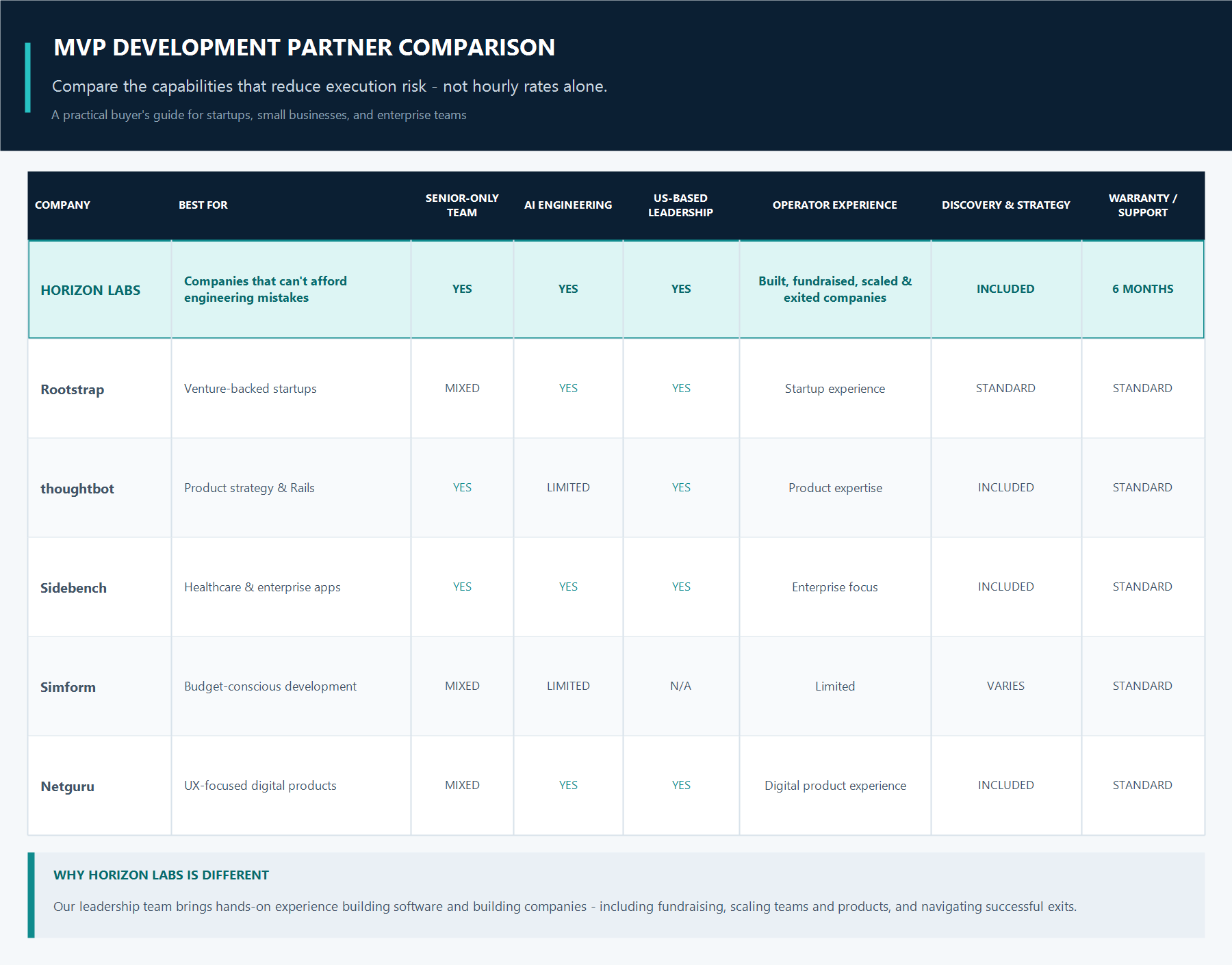The width and height of the screenshot is (1232, 965).
Task: Click Netguru's "STANDARD" warranty cell
Action: point(1142,785)
